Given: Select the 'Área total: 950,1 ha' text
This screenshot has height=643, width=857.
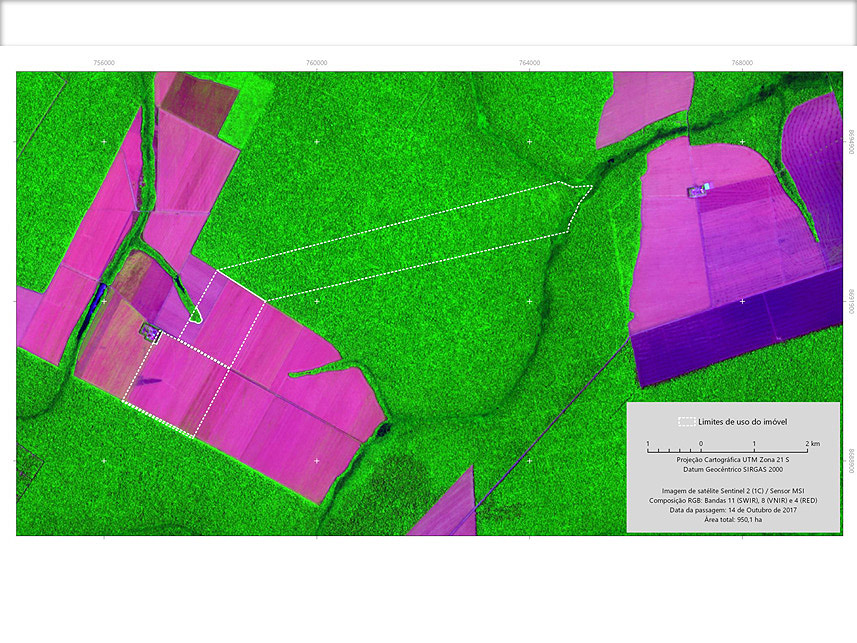Looking at the screenshot, I should click(x=732, y=520).
